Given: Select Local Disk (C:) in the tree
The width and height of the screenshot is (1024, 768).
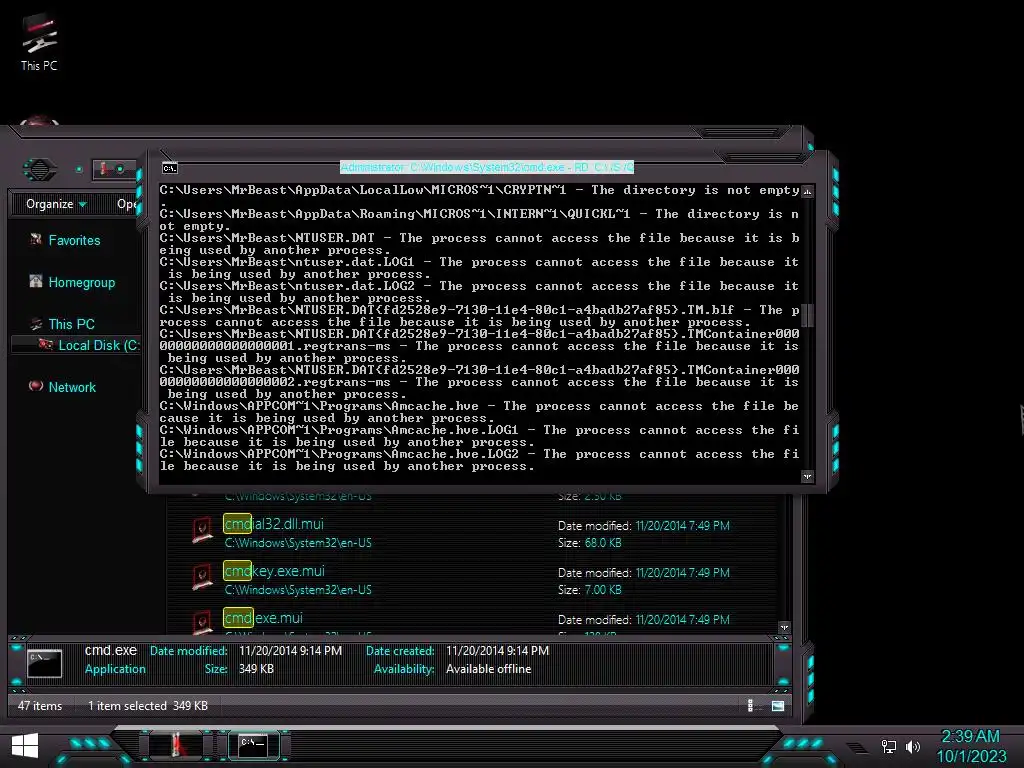Looking at the screenshot, I should 99,345.
